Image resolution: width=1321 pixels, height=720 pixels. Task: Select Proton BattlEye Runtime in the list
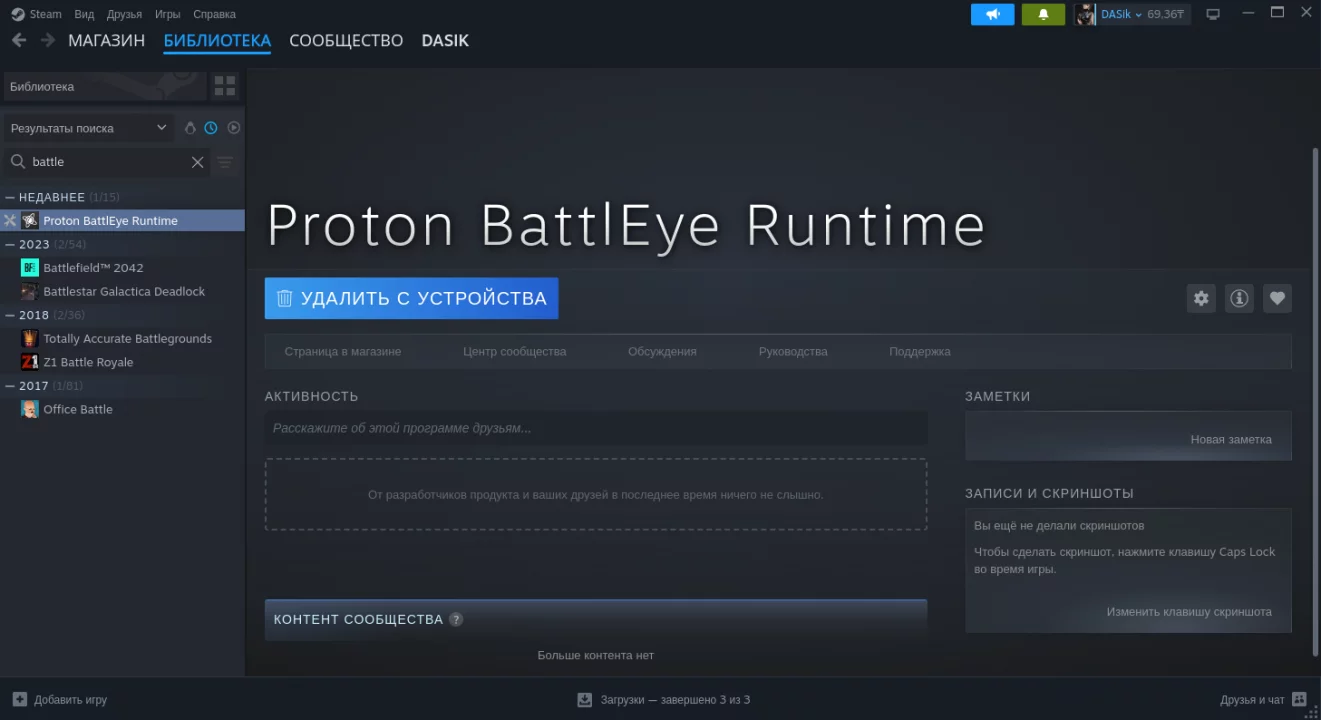coord(123,221)
